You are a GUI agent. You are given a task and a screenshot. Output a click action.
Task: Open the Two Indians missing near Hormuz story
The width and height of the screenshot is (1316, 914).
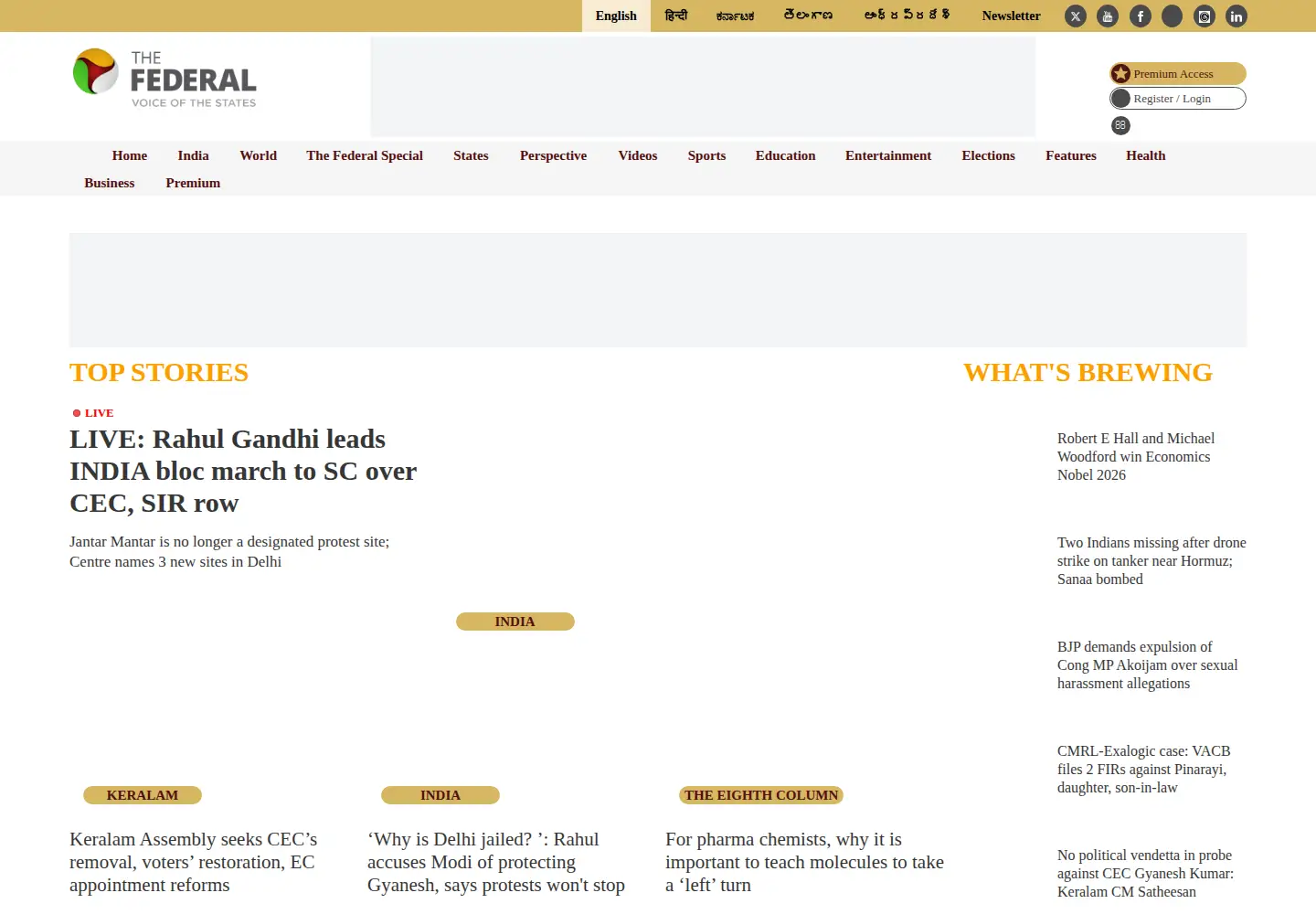1151,561
